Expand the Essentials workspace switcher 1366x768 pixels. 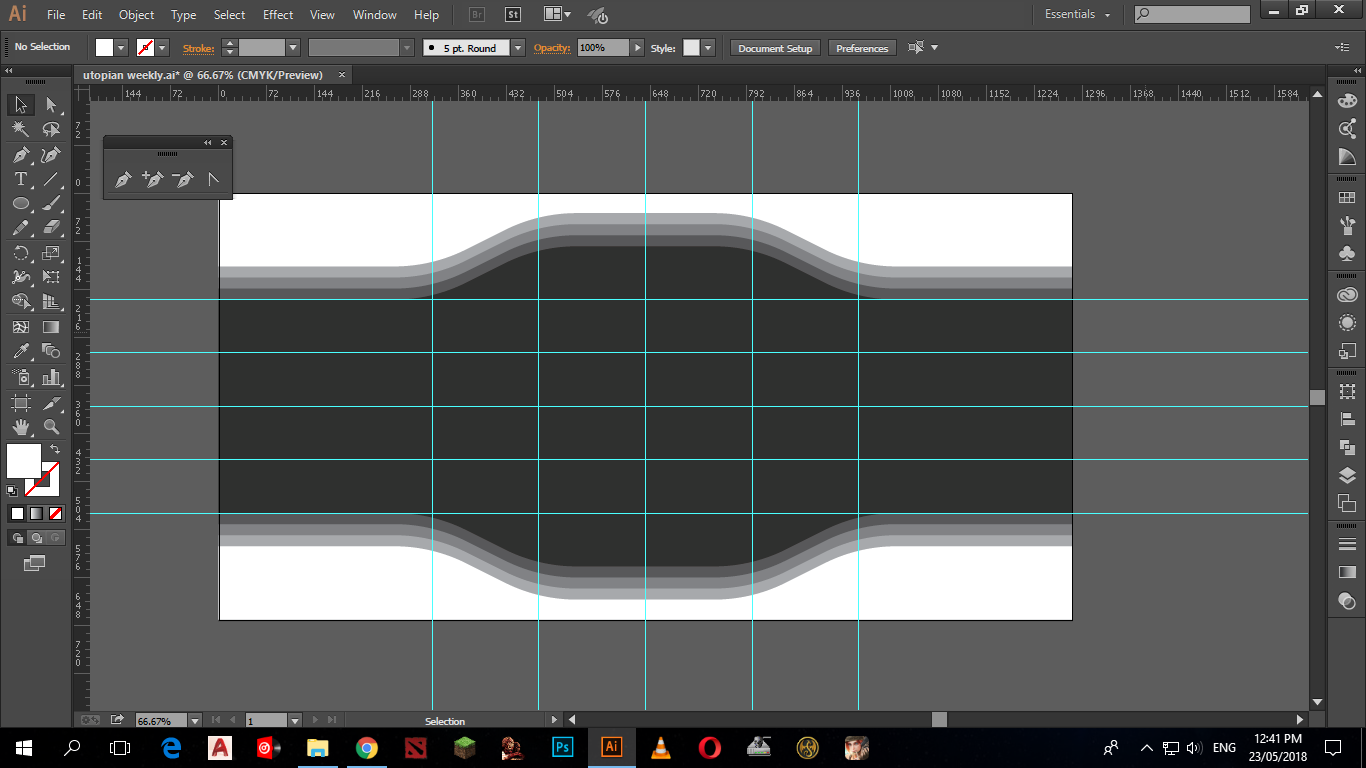pos(1107,15)
